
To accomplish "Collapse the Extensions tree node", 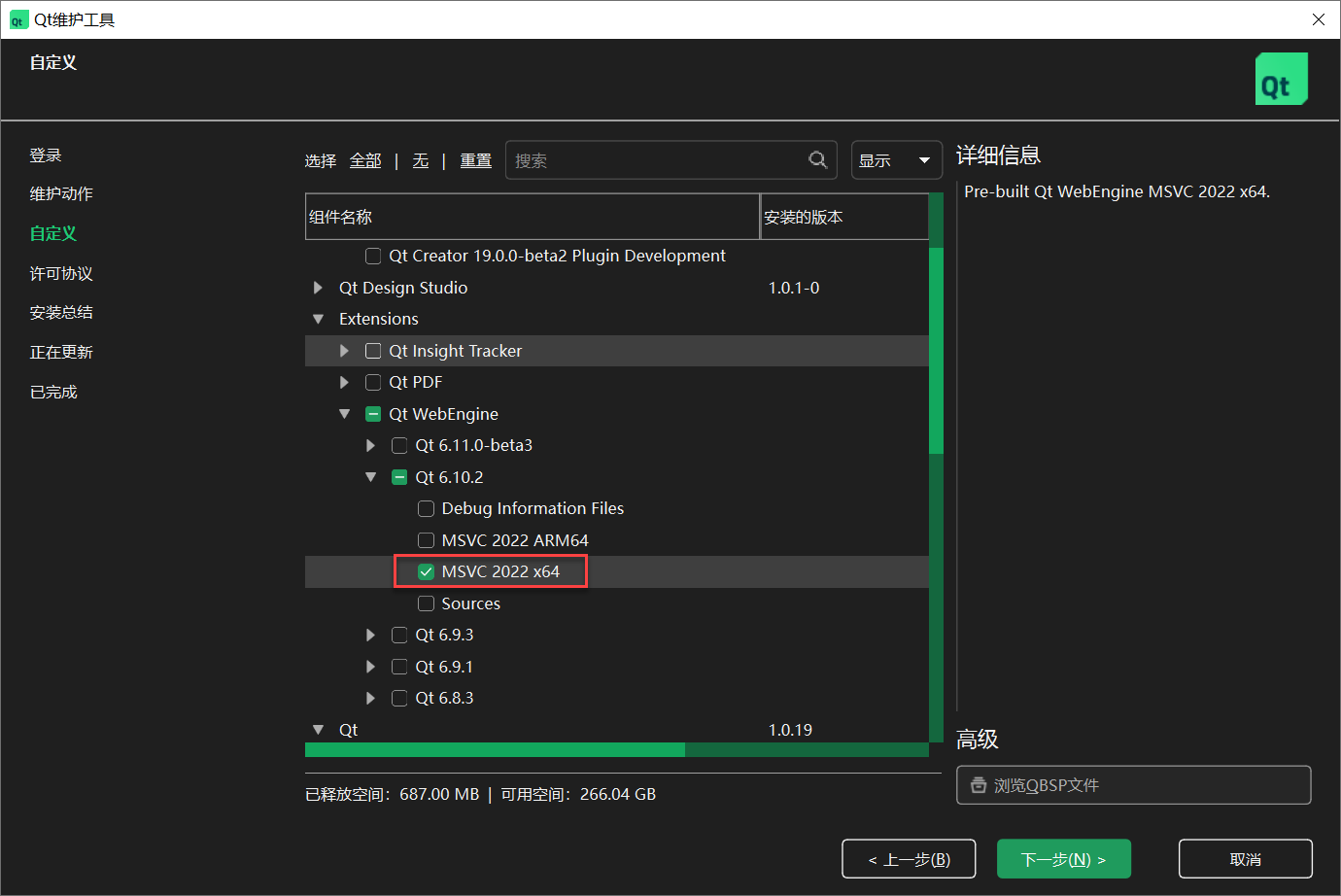I will (318, 319).
